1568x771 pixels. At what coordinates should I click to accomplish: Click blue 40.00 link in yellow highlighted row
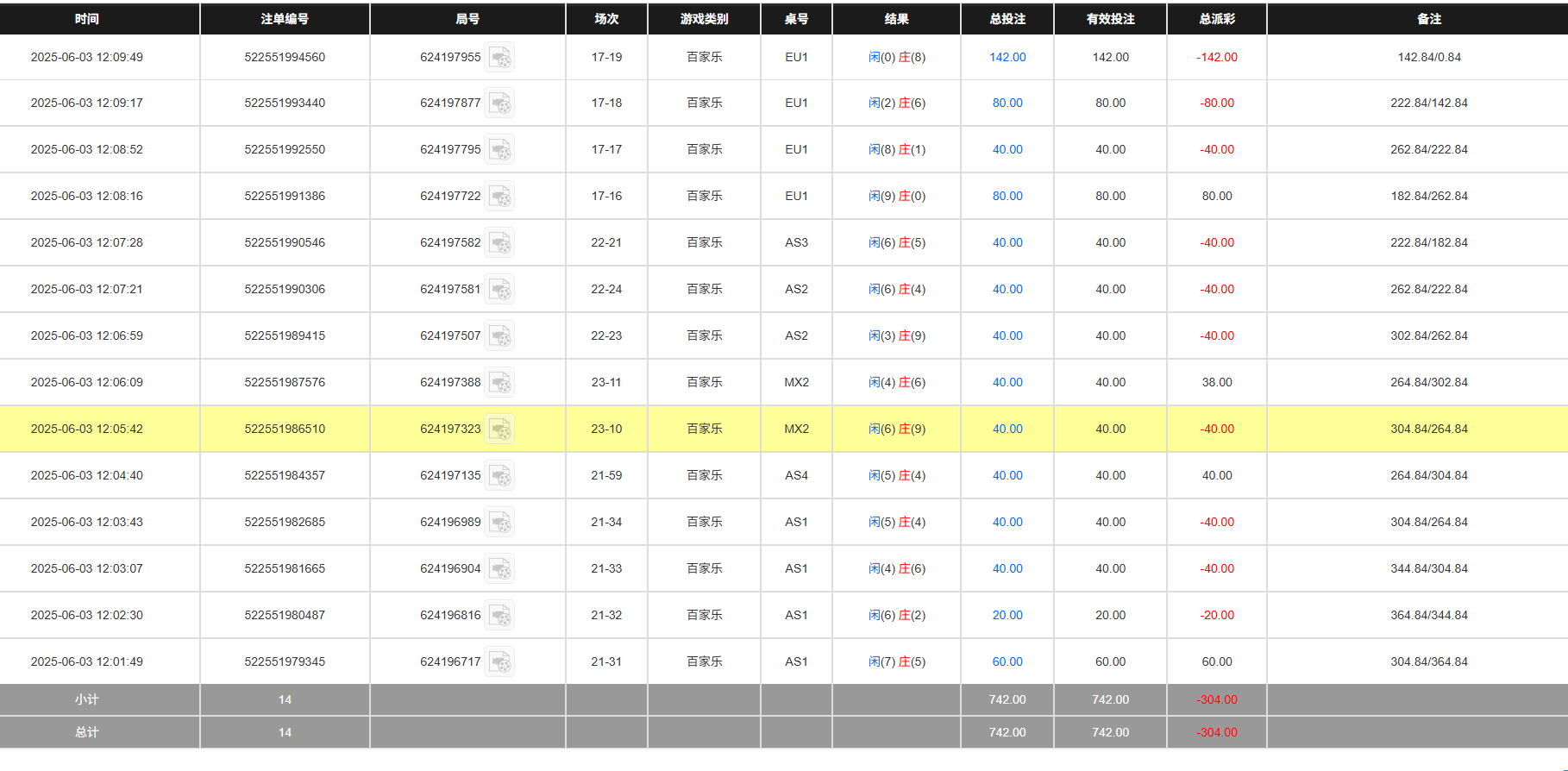click(x=1007, y=429)
